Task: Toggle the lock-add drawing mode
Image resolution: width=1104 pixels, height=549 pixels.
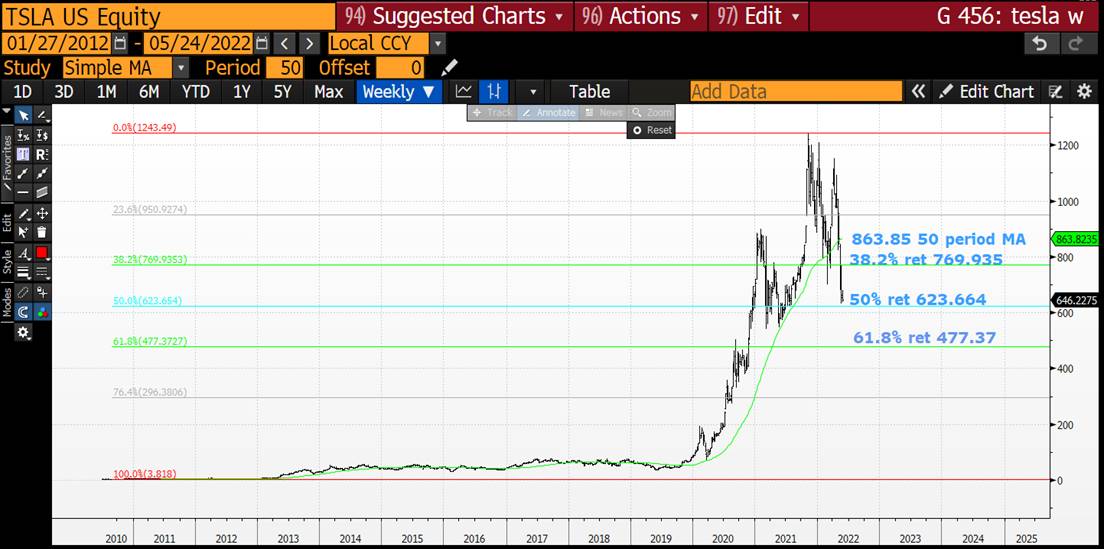Action: point(42,292)
